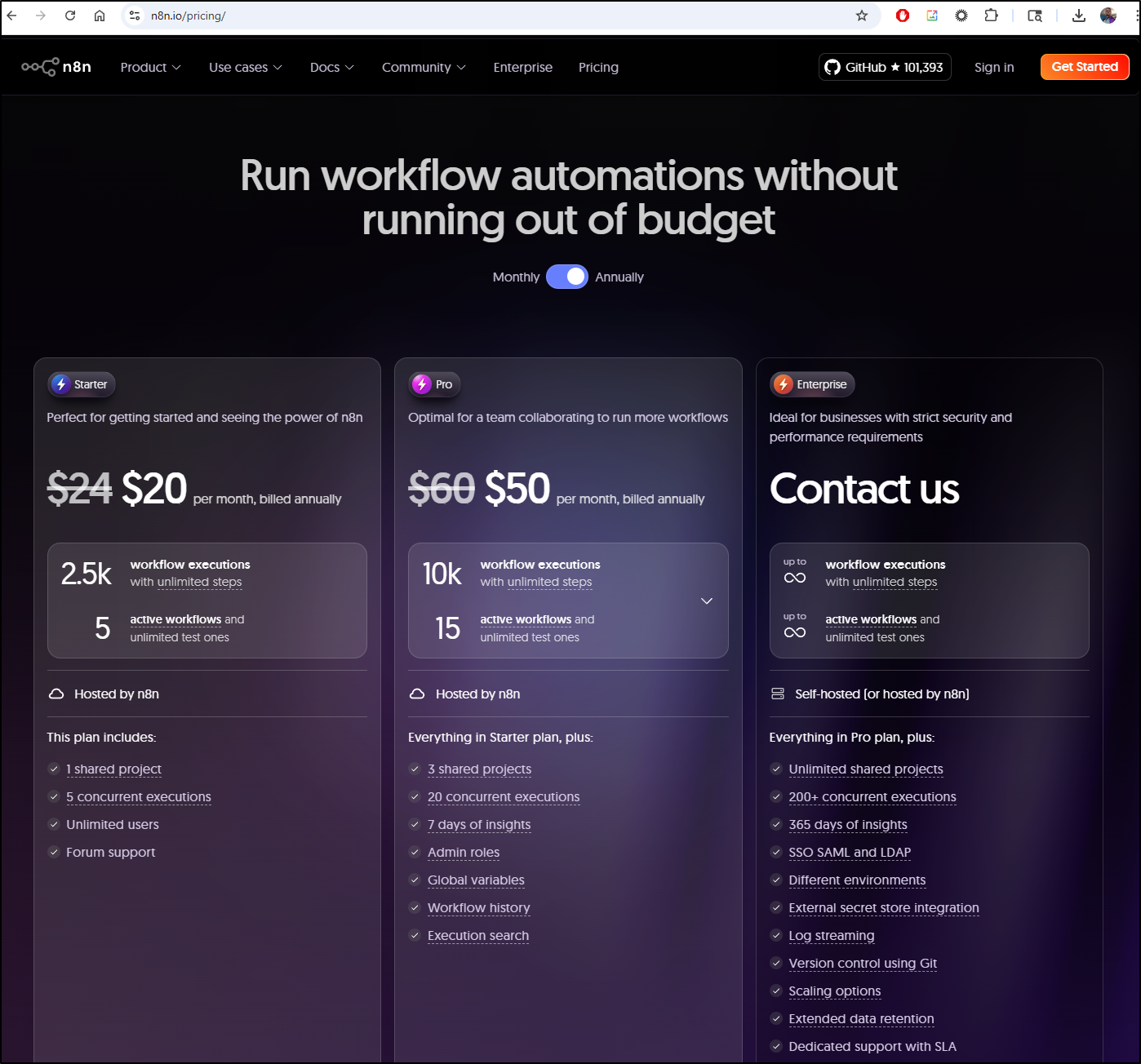Click infinity icon for Enterprise active workflows
This screenshot has width=1141, height=1064.
[795, 632]
